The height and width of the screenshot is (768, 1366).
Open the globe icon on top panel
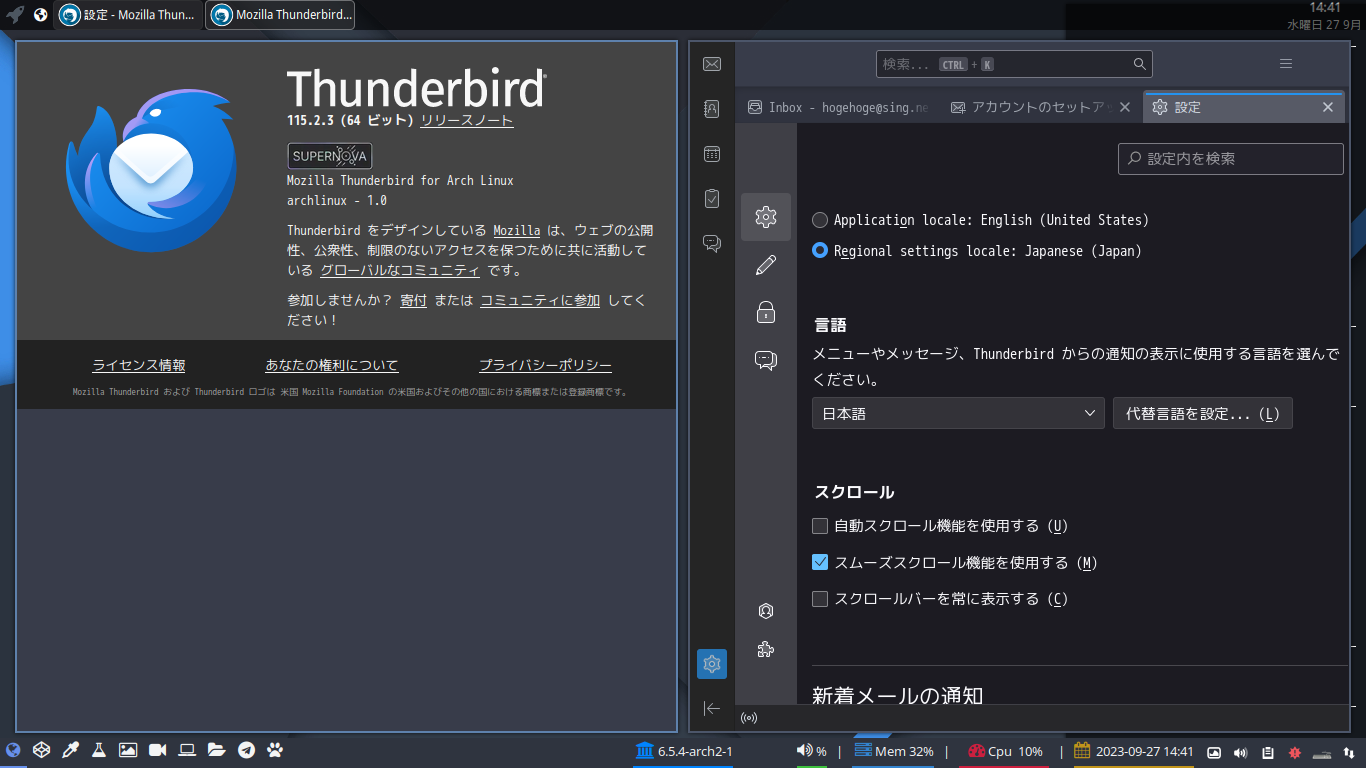click(40, 15)
